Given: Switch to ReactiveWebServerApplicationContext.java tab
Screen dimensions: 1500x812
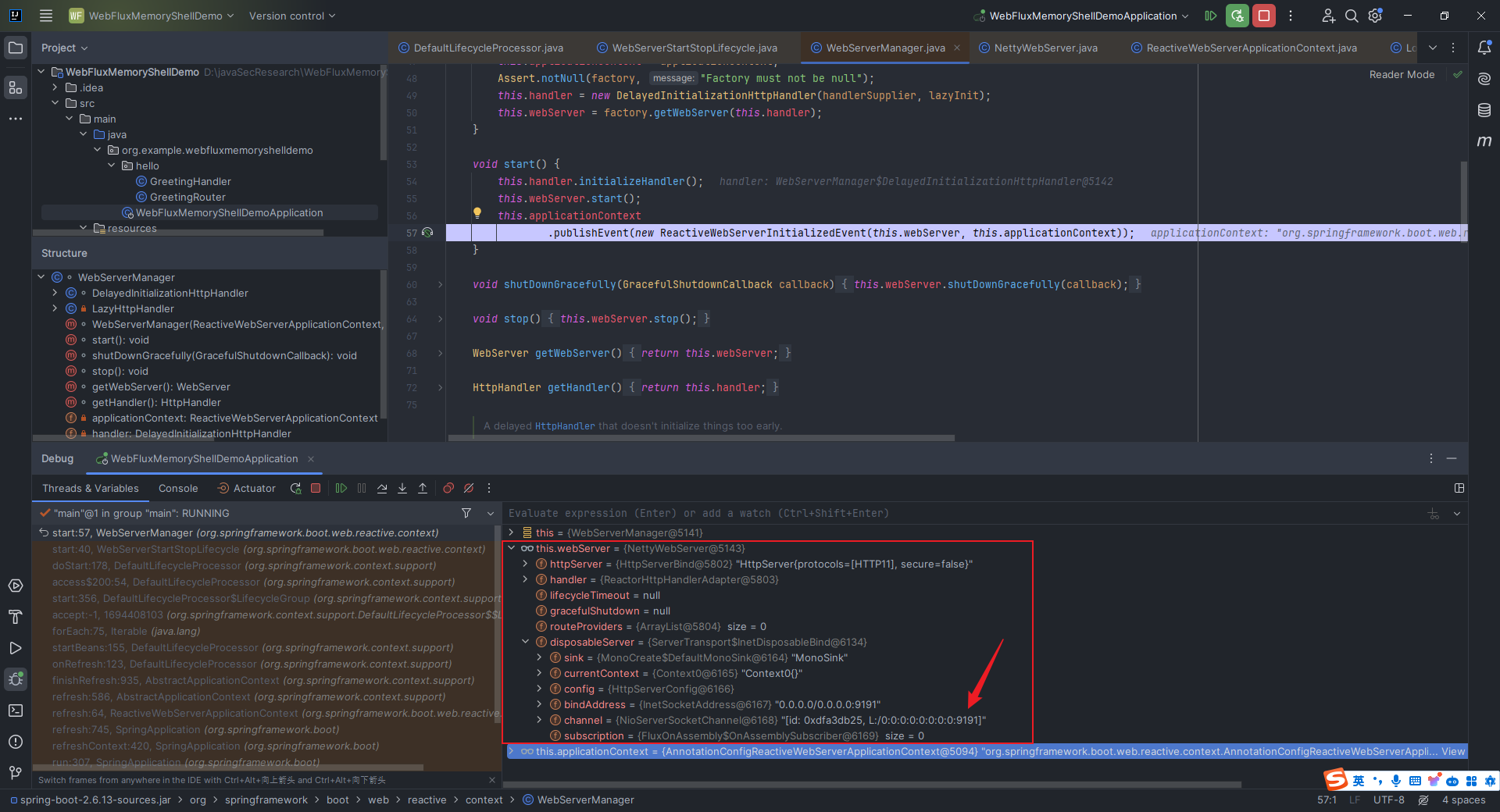Looking at the screenshot, I should 1244,48.
